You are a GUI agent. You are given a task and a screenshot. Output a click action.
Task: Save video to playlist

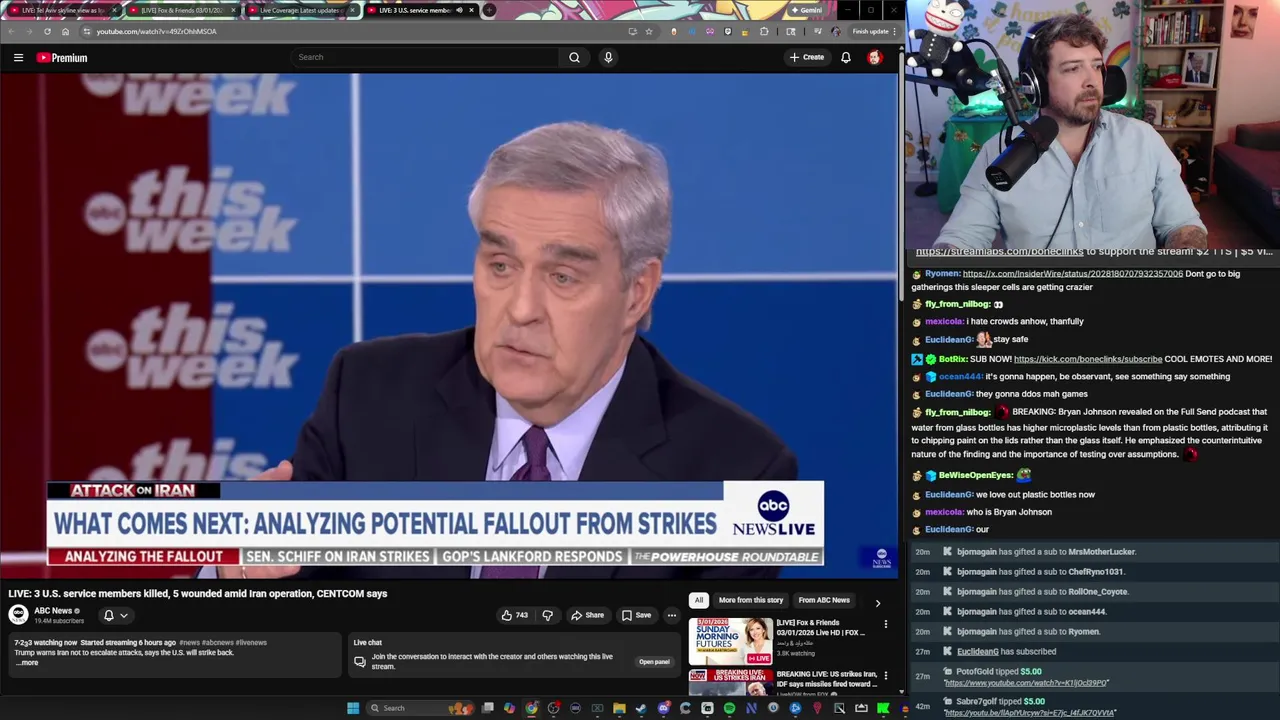coord(636,615)
